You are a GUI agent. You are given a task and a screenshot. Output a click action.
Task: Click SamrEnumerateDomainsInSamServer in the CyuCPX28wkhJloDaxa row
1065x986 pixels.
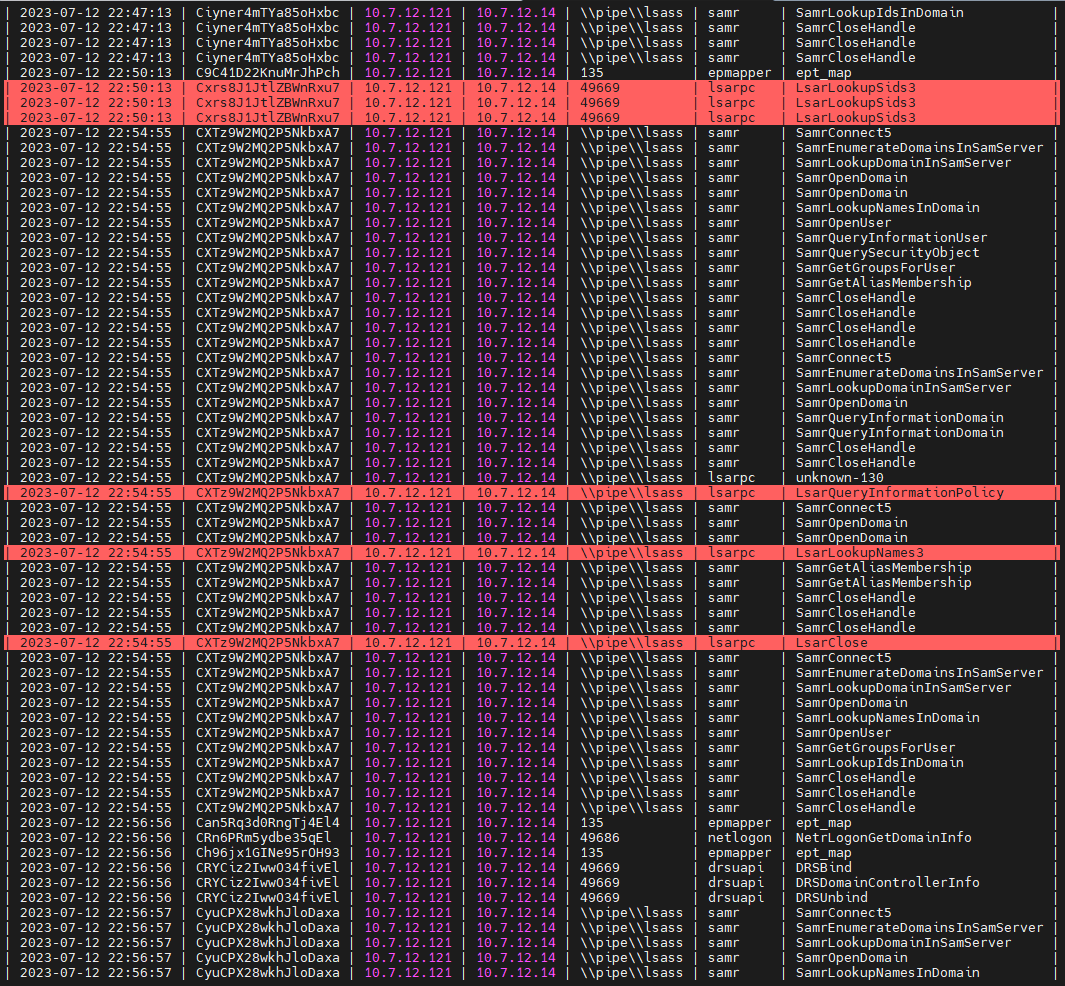(x=920, y=928)
